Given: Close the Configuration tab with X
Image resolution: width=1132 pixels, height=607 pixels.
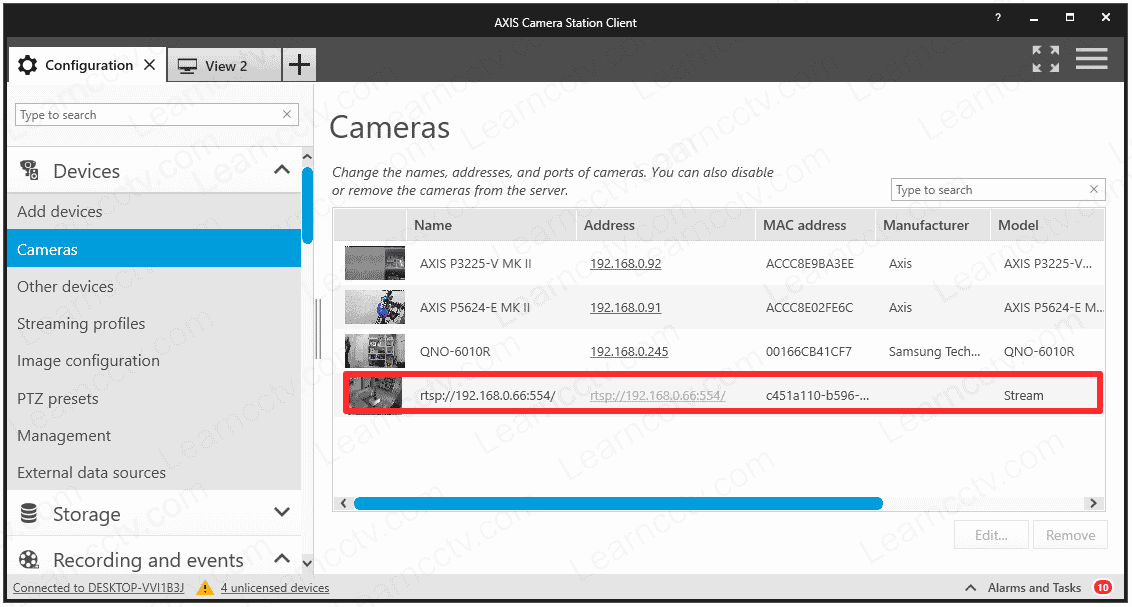Looking at the screenshot, I should click(x=149, y=65).
